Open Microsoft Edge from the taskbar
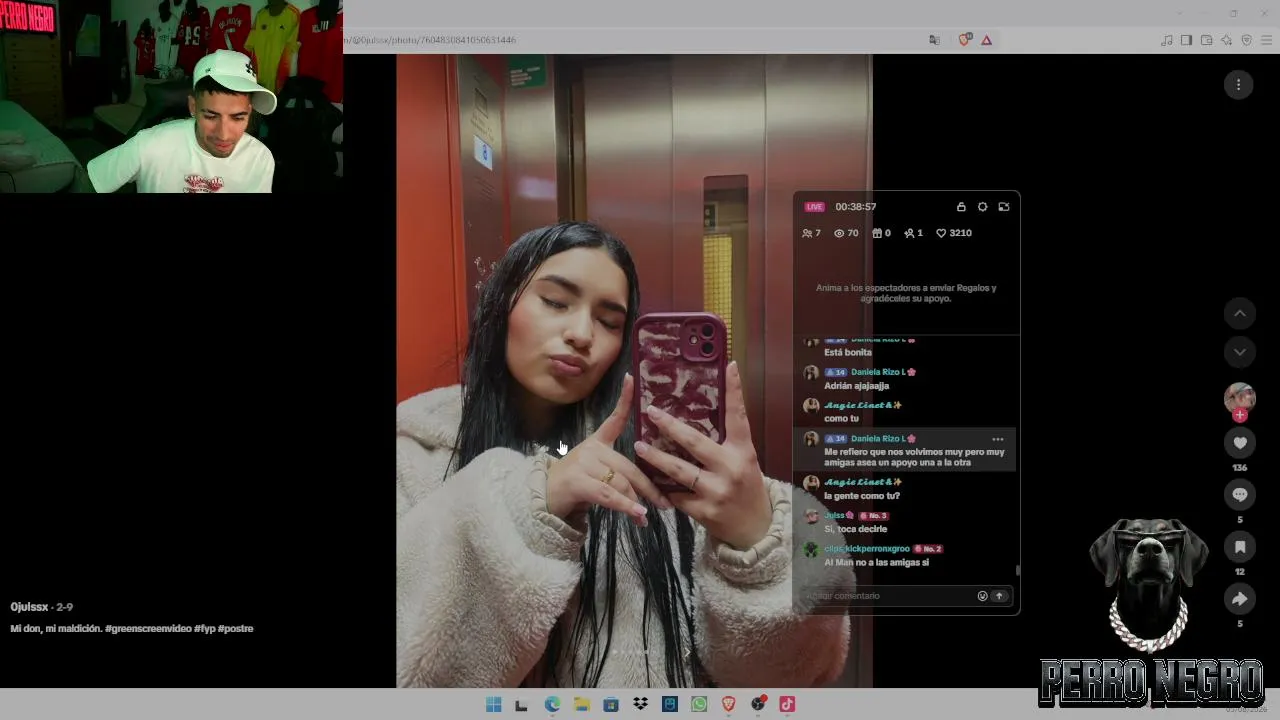Screen dimensions: 1280x720 click(x=552, y=704)
